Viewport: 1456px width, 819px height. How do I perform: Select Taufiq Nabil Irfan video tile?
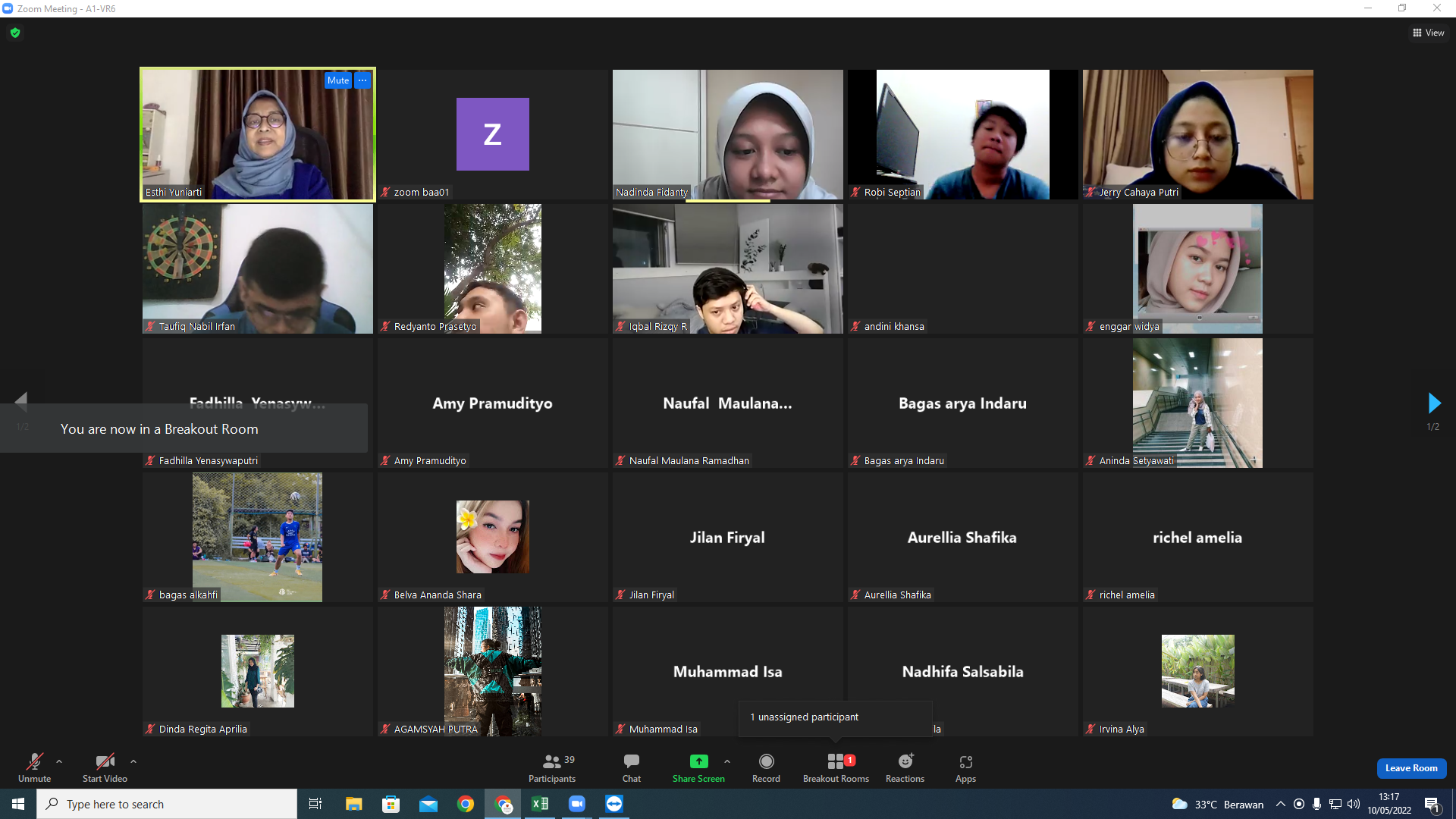pyautogui.click(x=258, y=269)
